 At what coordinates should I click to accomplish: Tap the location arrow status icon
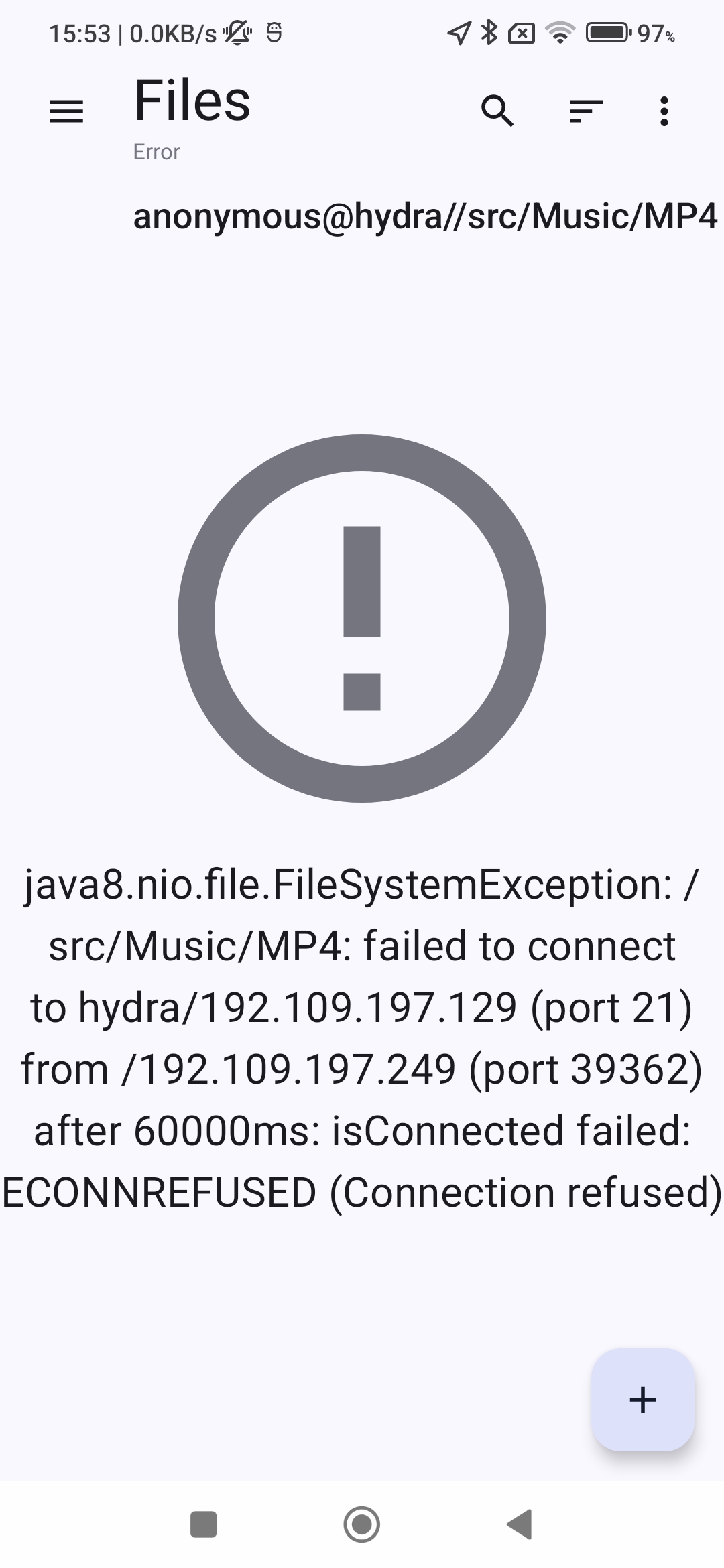pos(459,32)
